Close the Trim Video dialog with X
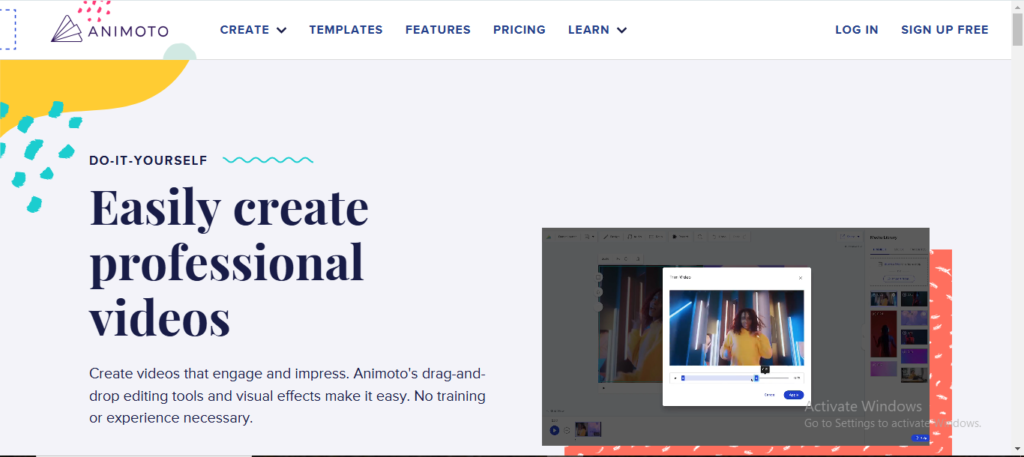Screen dimensions: 1024x457 (x=801, y=277)
